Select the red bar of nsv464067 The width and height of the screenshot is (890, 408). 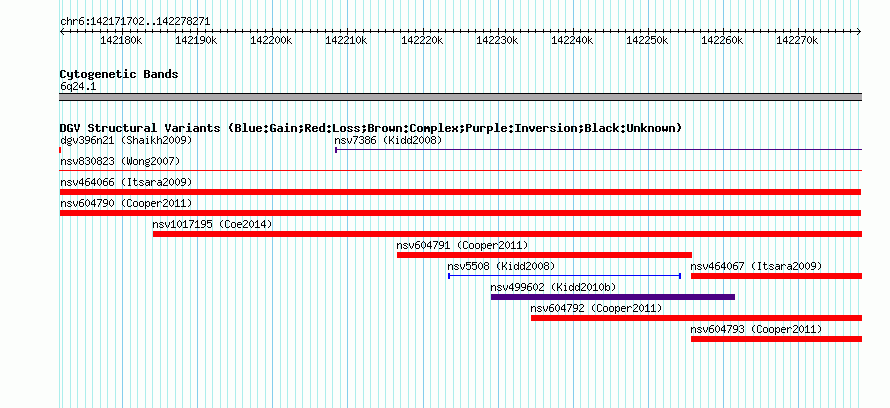[x=776, y=276]
